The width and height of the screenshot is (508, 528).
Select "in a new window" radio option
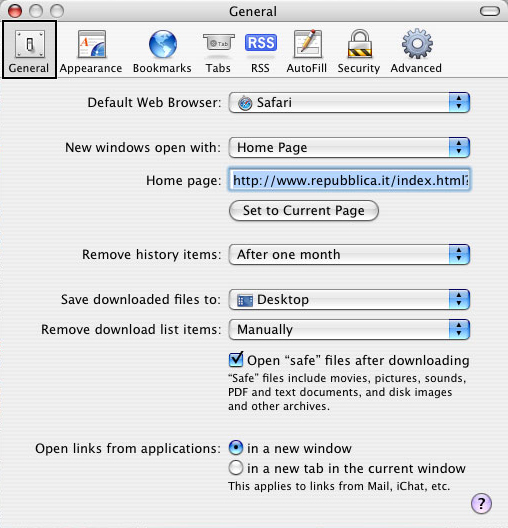[236, 448]
